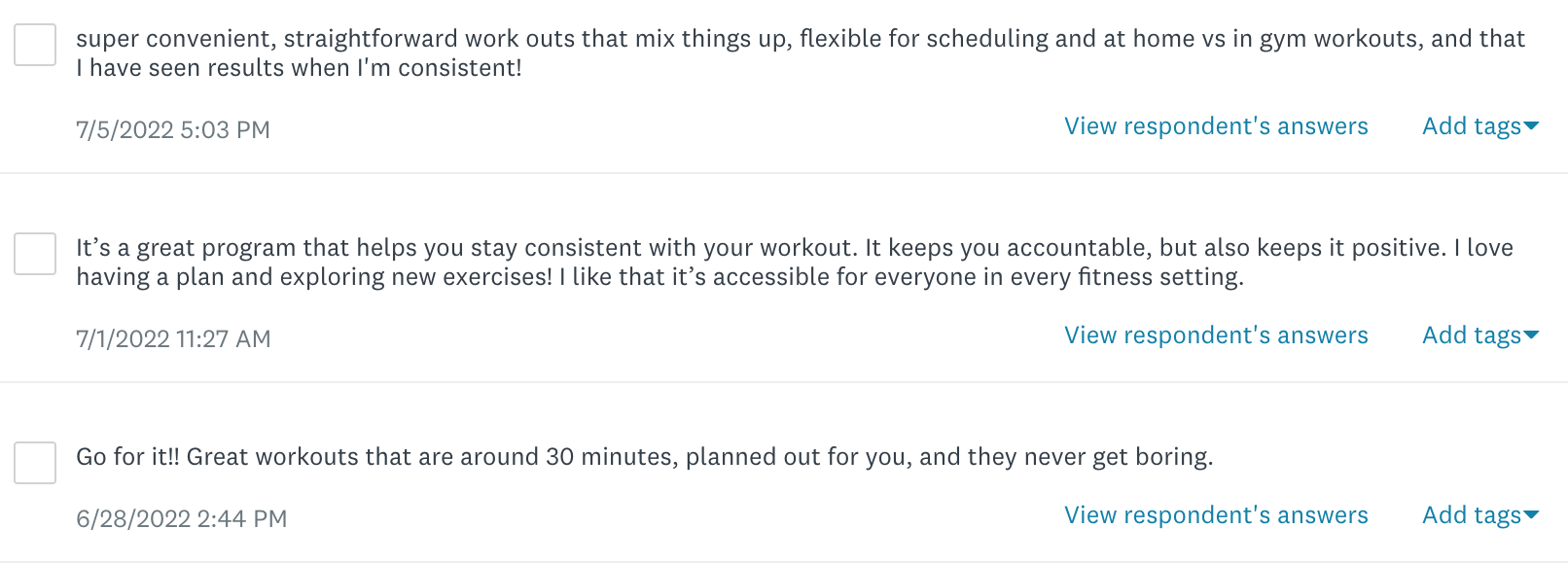The height and width of the screenshot is (564, 1568).
Task: Expand Add tags for the 7/1/2022 response
Action: [x=1471, y=335]
